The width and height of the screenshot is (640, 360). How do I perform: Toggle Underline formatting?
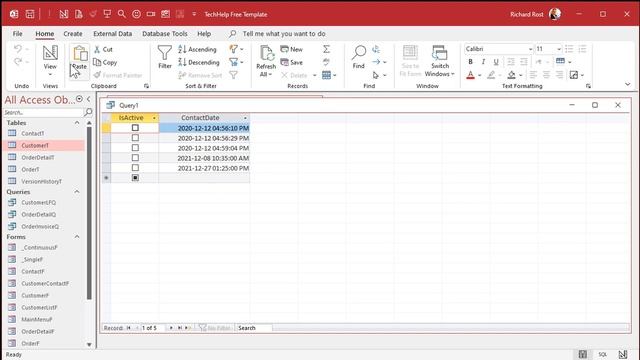point(496,62)
